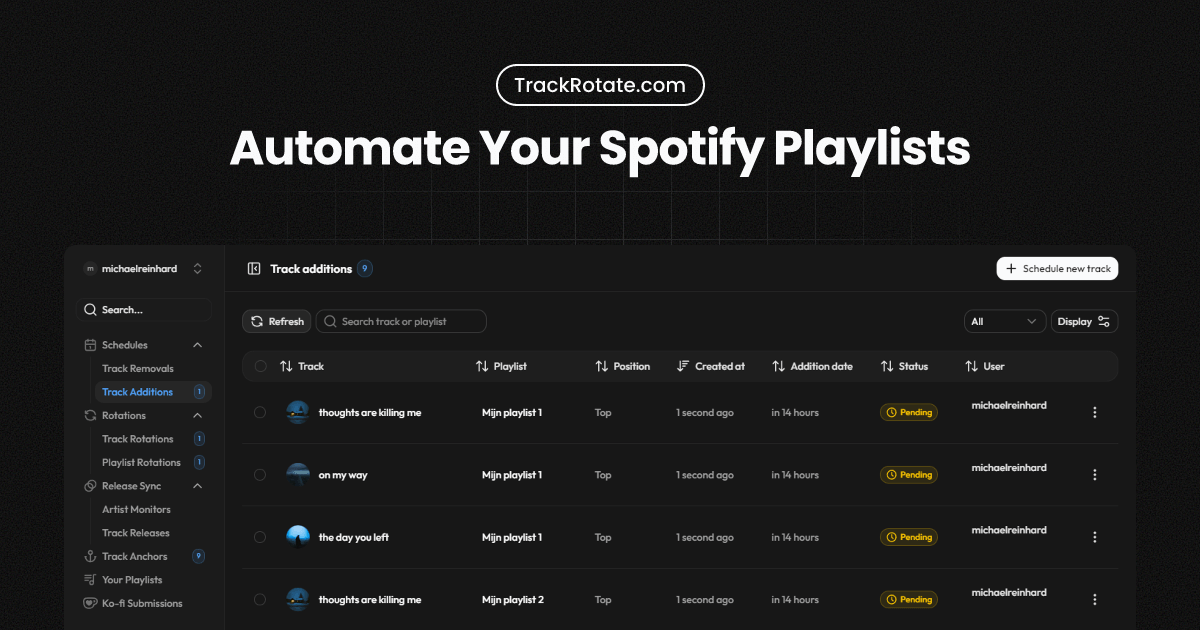Click the Ko-fi Submissions icon
This screenshot has width=1200, height=630.
pyautogui.click(x=91, y=603)
